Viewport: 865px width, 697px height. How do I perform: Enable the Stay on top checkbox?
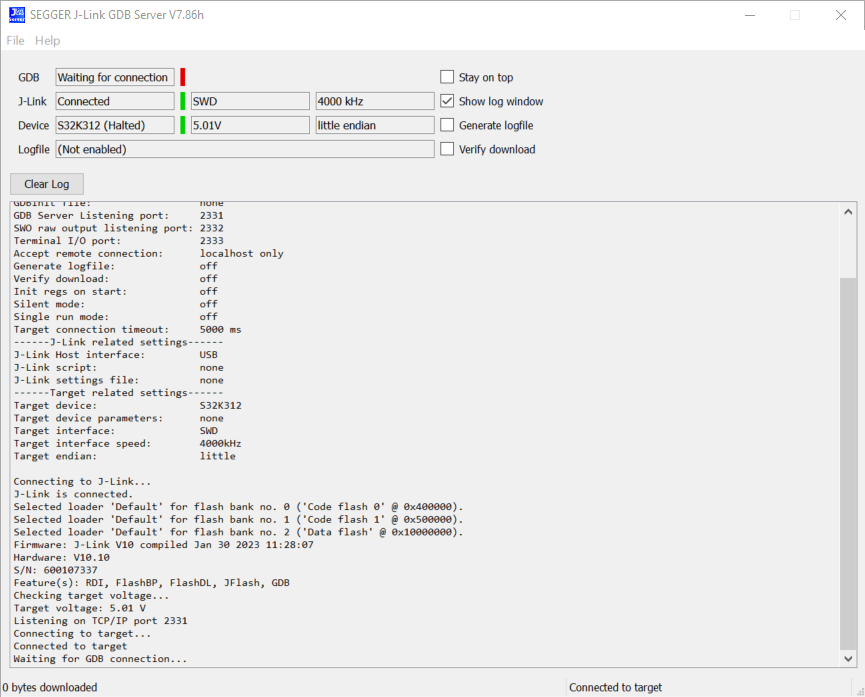click(446, 76)
